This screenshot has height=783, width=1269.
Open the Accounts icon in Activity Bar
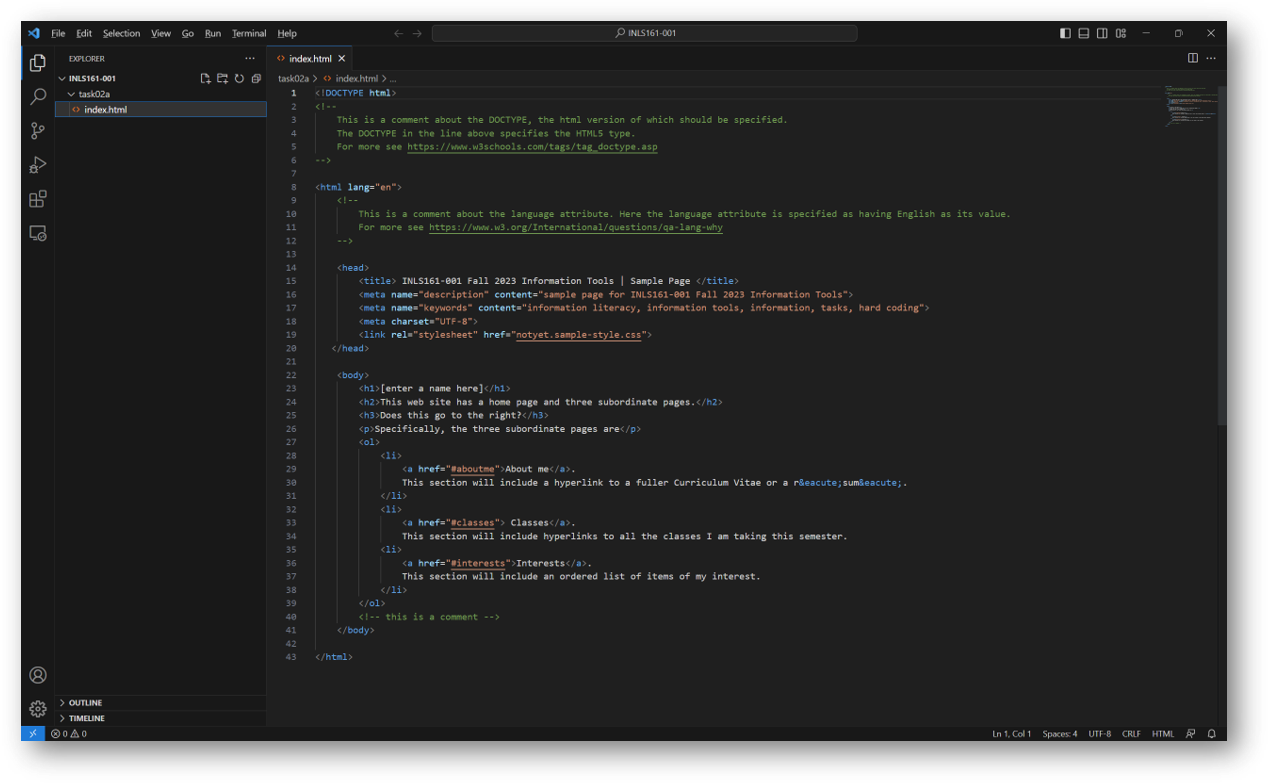(x=37, y=675)
